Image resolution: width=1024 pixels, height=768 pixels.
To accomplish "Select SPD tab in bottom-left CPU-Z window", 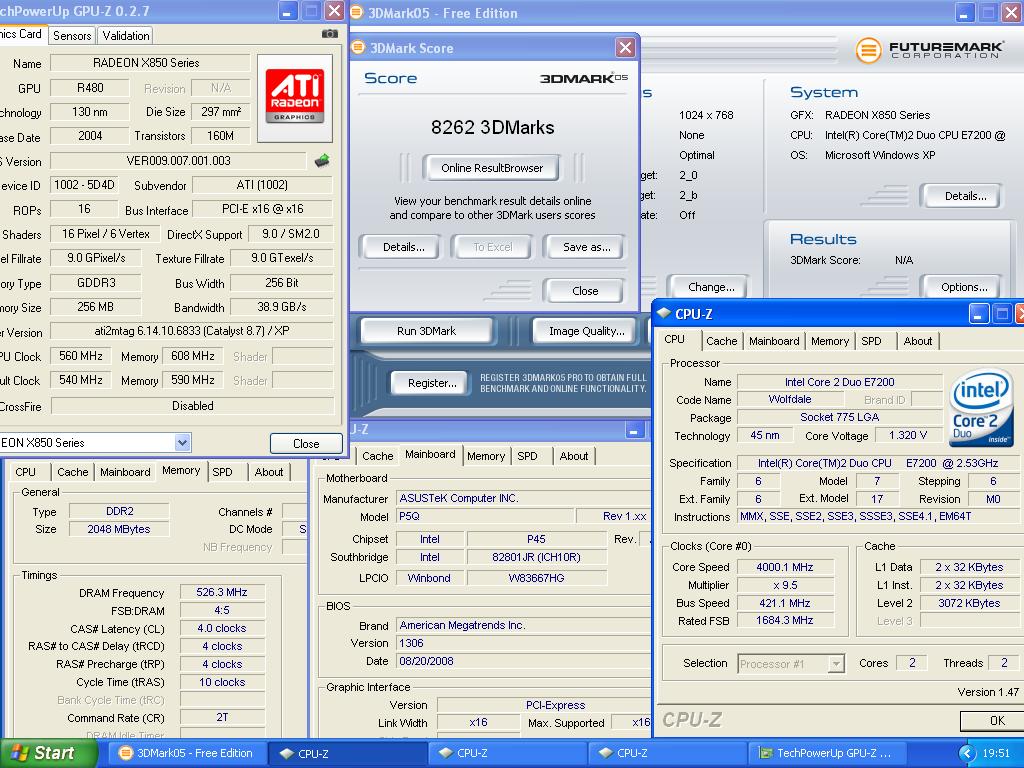I will tap(222, 472).
